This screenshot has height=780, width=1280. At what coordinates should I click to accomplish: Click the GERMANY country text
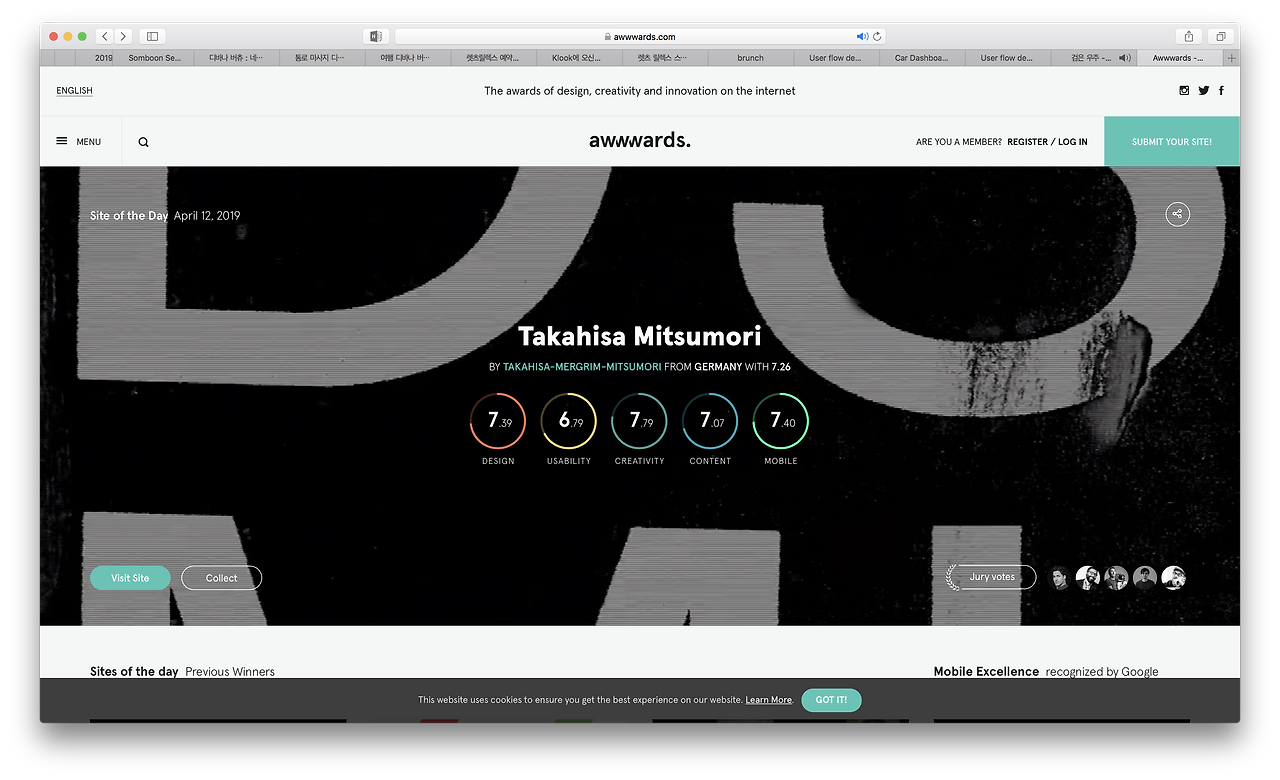click(x=718, y=367)
